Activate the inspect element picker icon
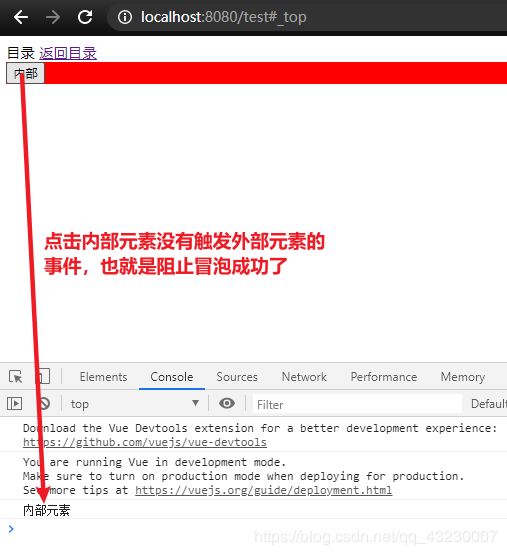 tap(16, 376)
